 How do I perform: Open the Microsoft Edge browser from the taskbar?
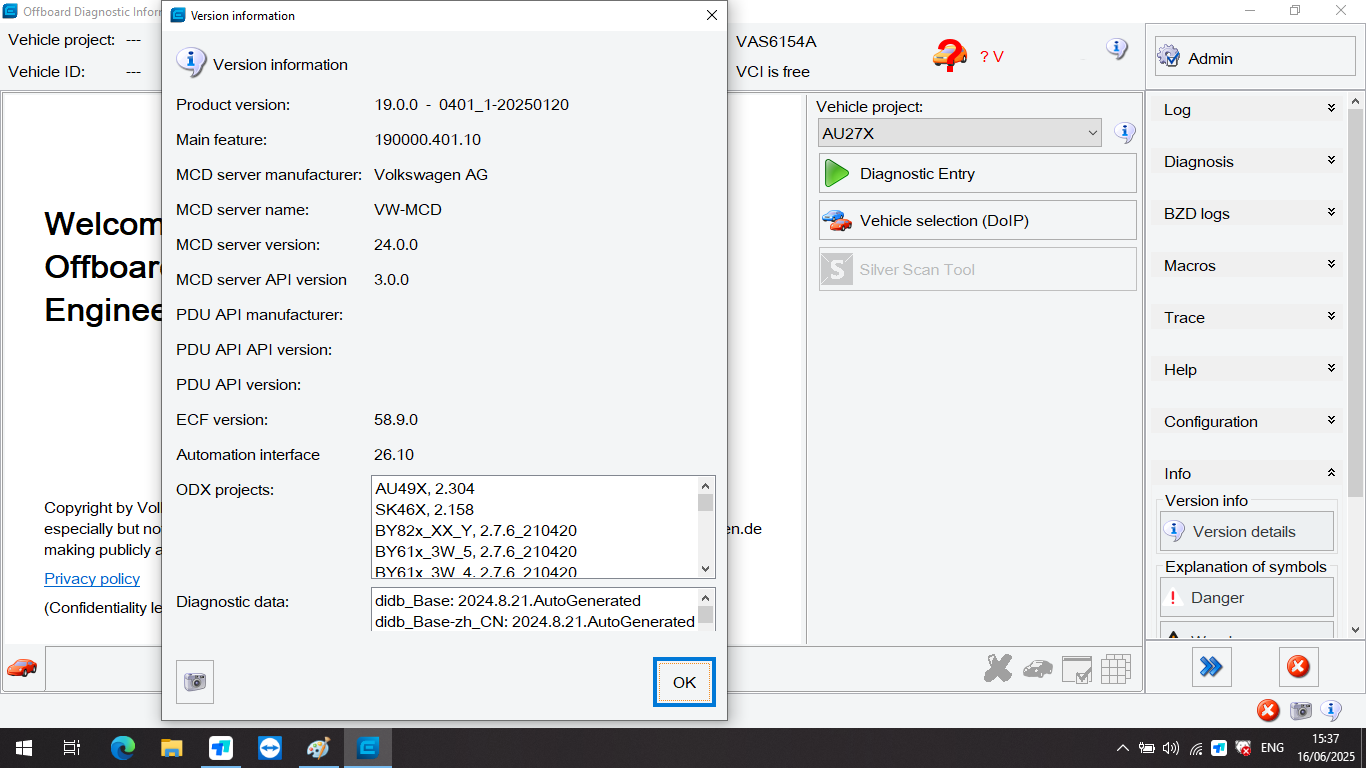point(123,747)
